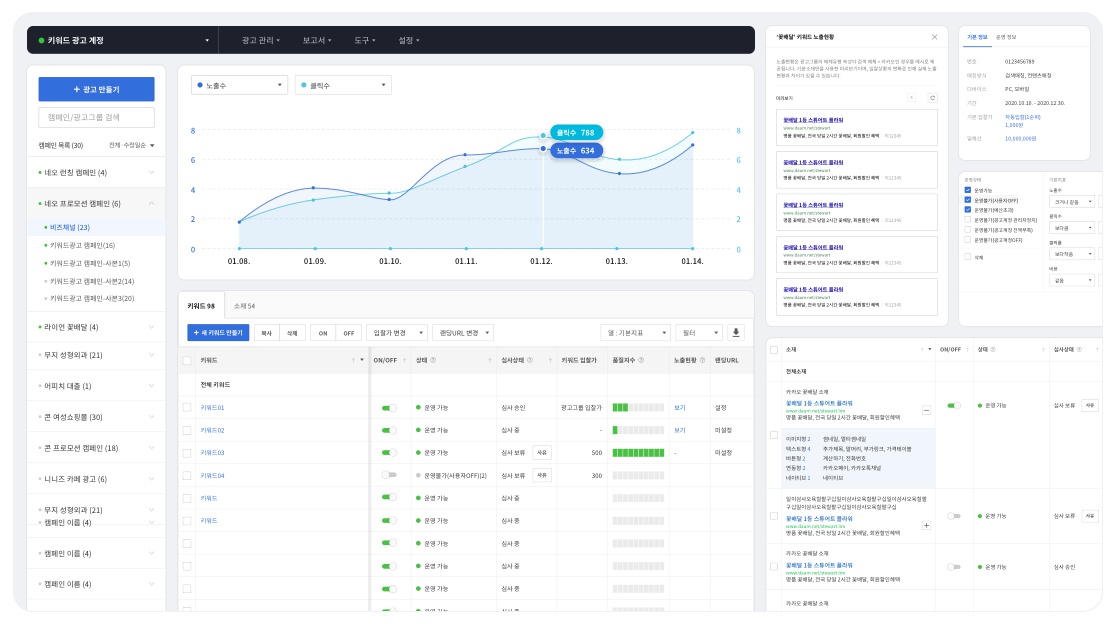The width and height of the screenshot is (1116, 625).
Task: Open the 노출수 metric dropdown above the chart
Action: click(239, 86)
